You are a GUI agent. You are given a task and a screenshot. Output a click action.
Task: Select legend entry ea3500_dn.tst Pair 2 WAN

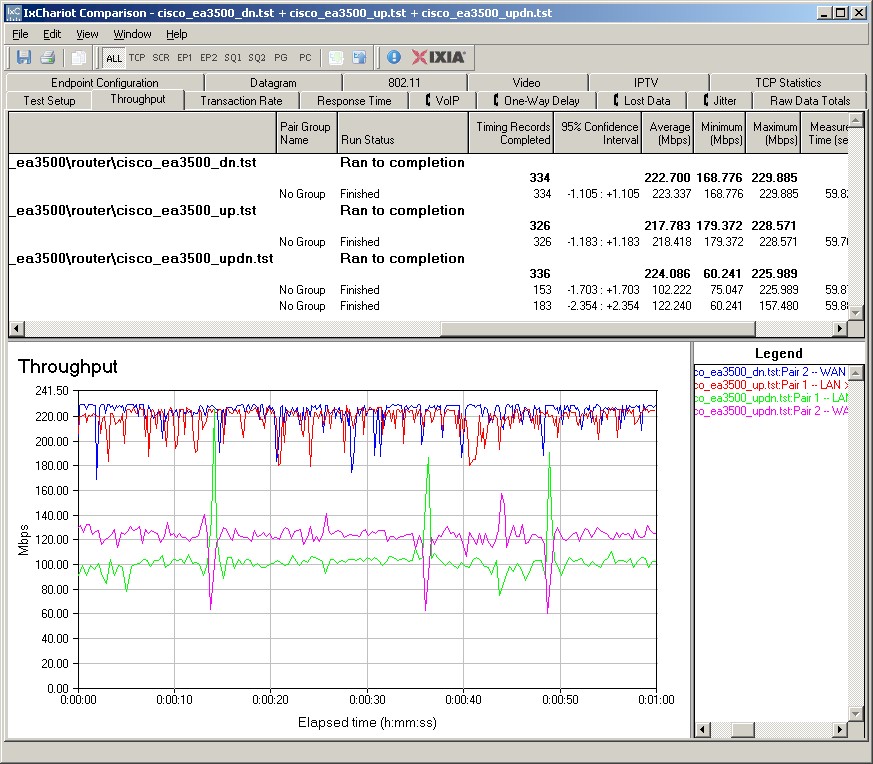click(771, 371)
